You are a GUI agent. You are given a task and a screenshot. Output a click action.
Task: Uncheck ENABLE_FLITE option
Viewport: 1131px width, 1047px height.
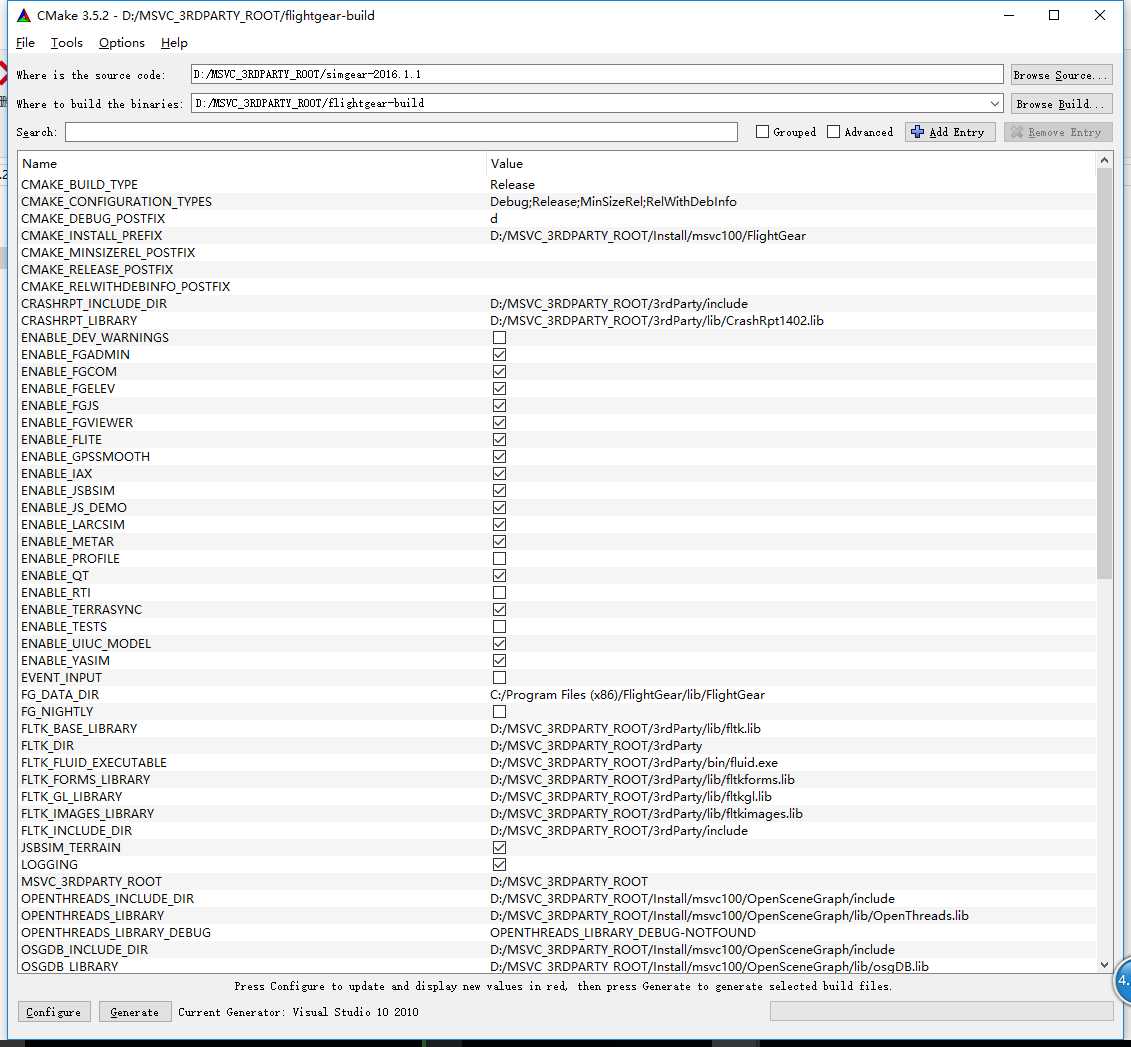pyautogui.click(x=499, y=440)
